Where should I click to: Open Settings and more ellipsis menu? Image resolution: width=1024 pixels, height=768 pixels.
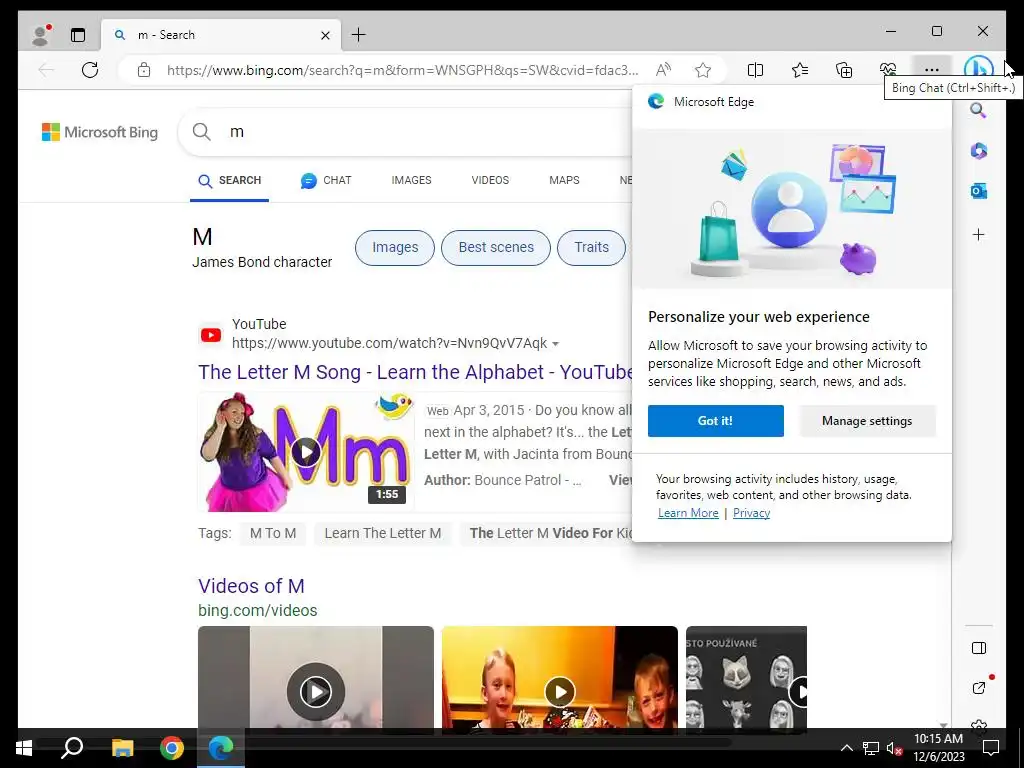[932, 70]
